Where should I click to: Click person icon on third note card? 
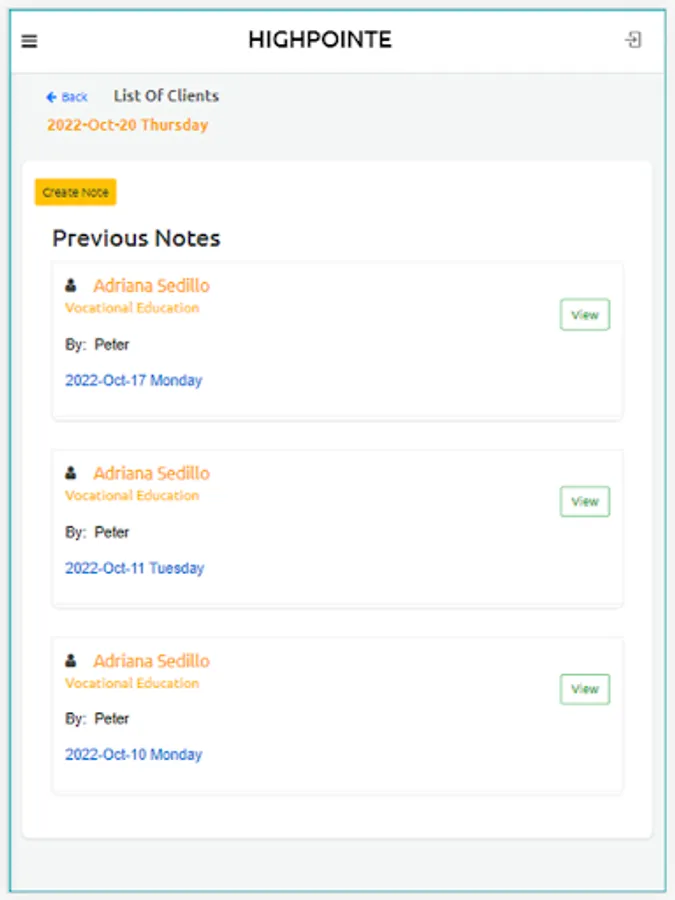(x=71, y=661)
